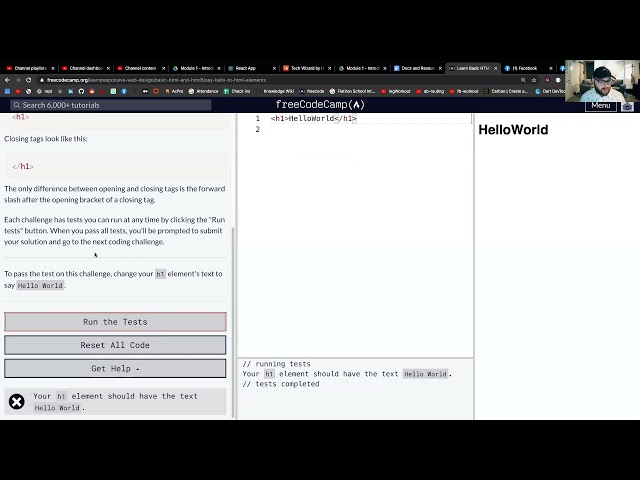Click the search magnifier icon in freeCodeCamp bar
Screen dimensions: 640x480
coord(17,105)
